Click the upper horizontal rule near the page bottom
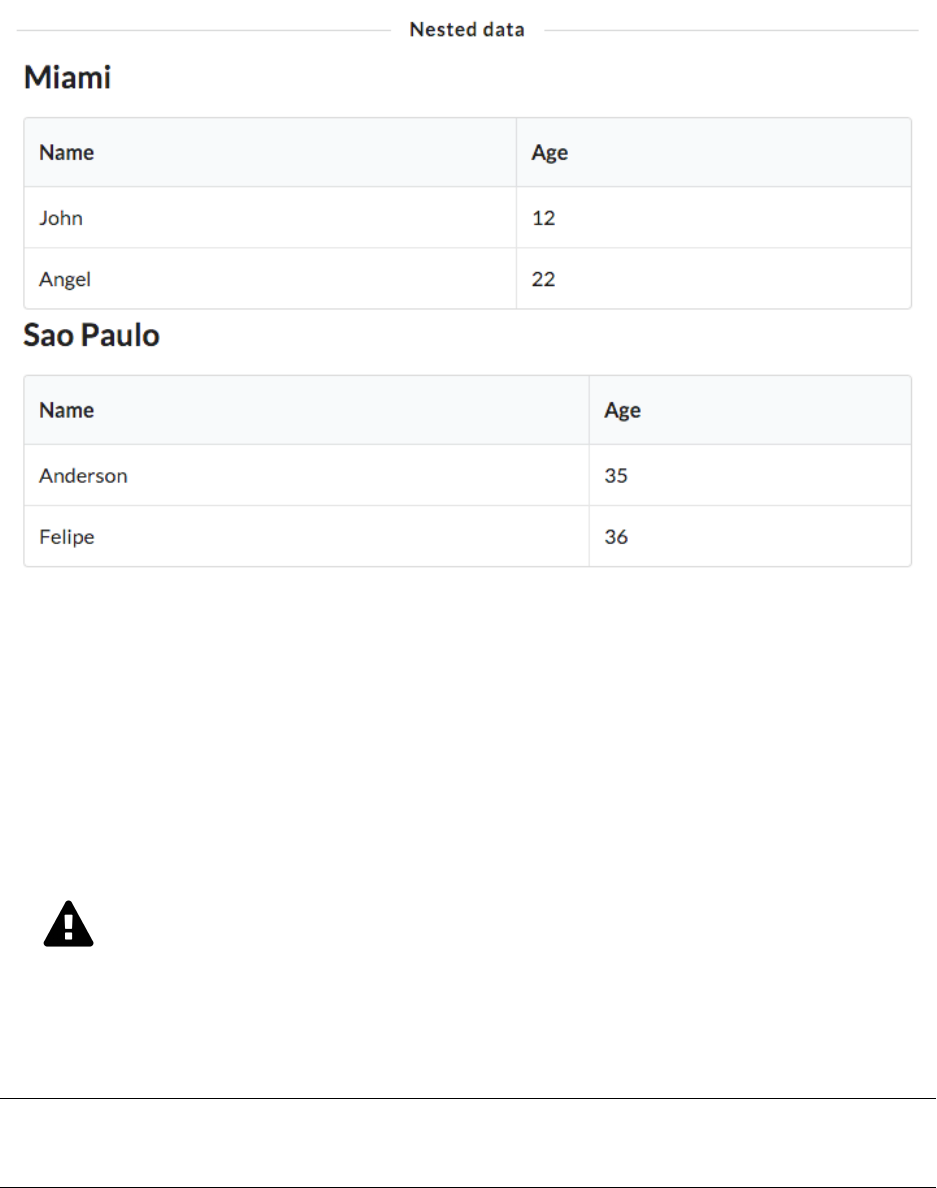Screen dimensions: 937x1188 (468, 1099)
